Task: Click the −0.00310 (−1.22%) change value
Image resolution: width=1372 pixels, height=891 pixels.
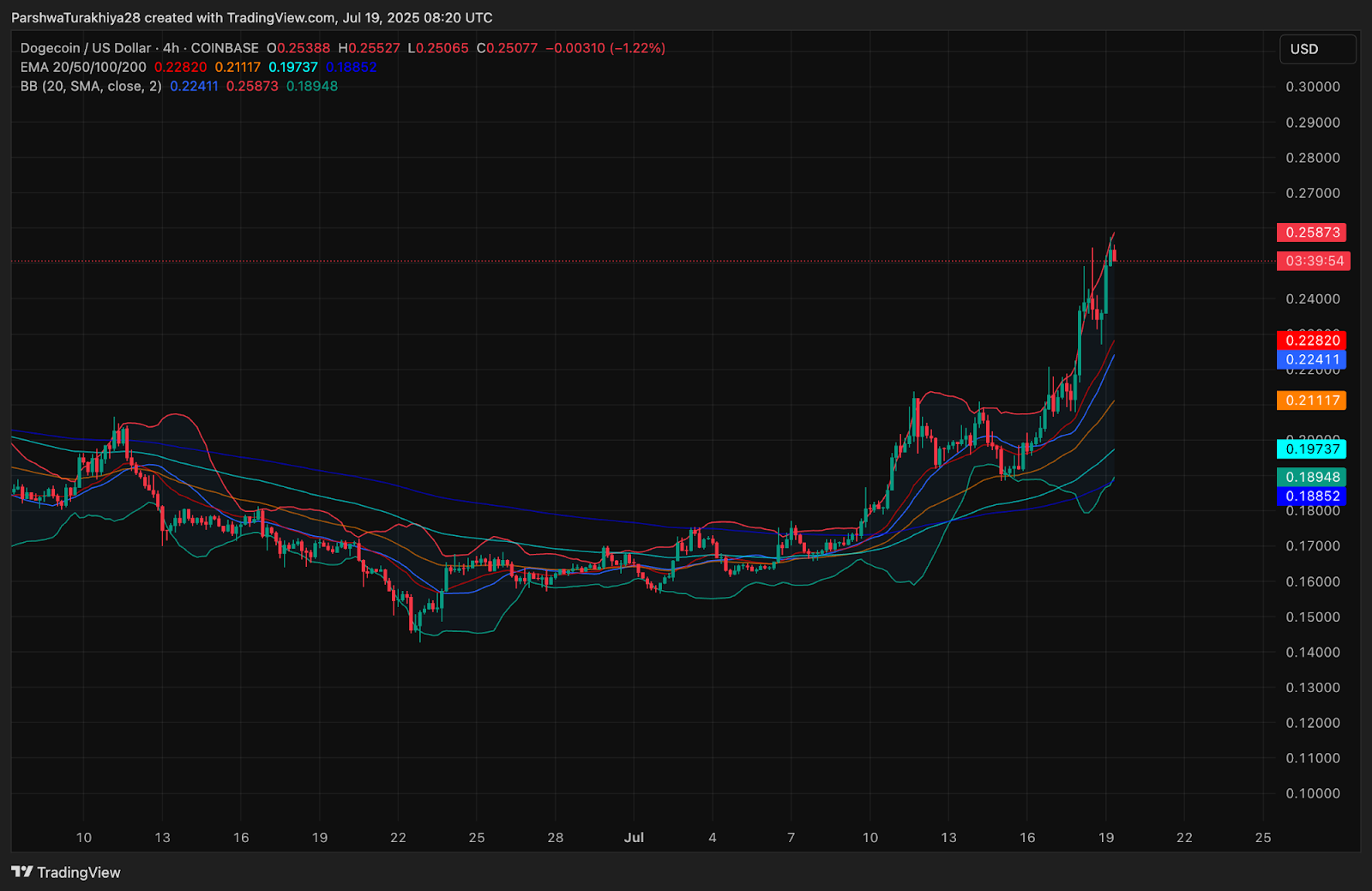Action: coord(605,48)
